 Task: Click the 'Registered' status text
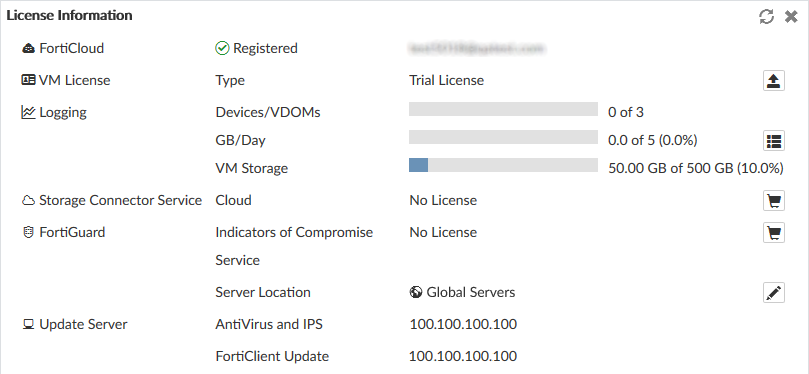pyautogui.click(x=265, y=48)
